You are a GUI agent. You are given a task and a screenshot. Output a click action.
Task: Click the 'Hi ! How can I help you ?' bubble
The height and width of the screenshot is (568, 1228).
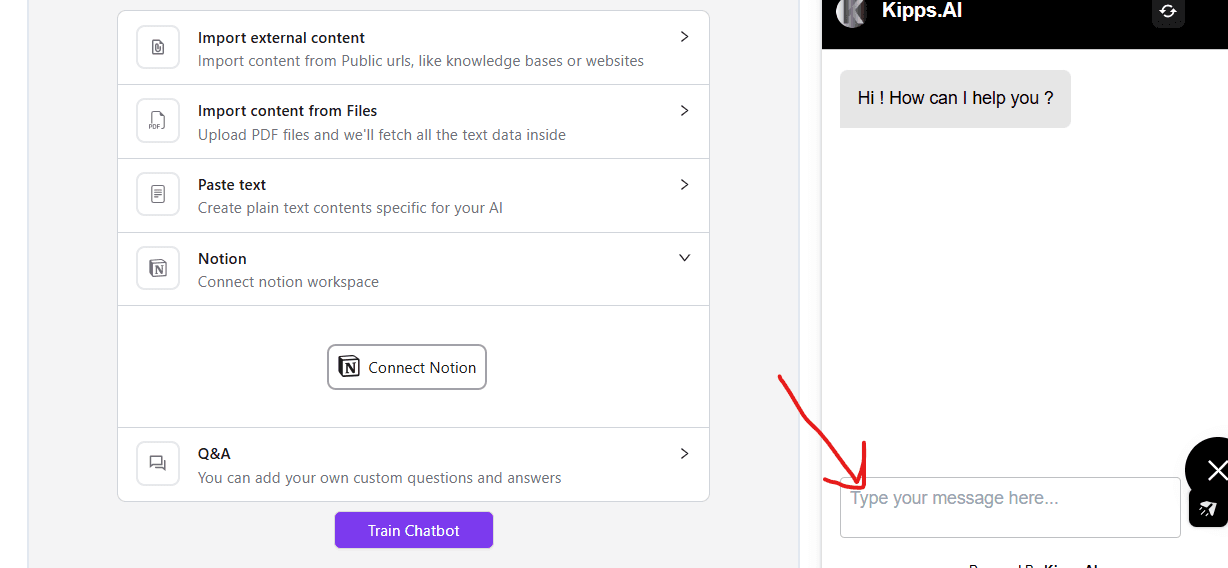(955, 98)
